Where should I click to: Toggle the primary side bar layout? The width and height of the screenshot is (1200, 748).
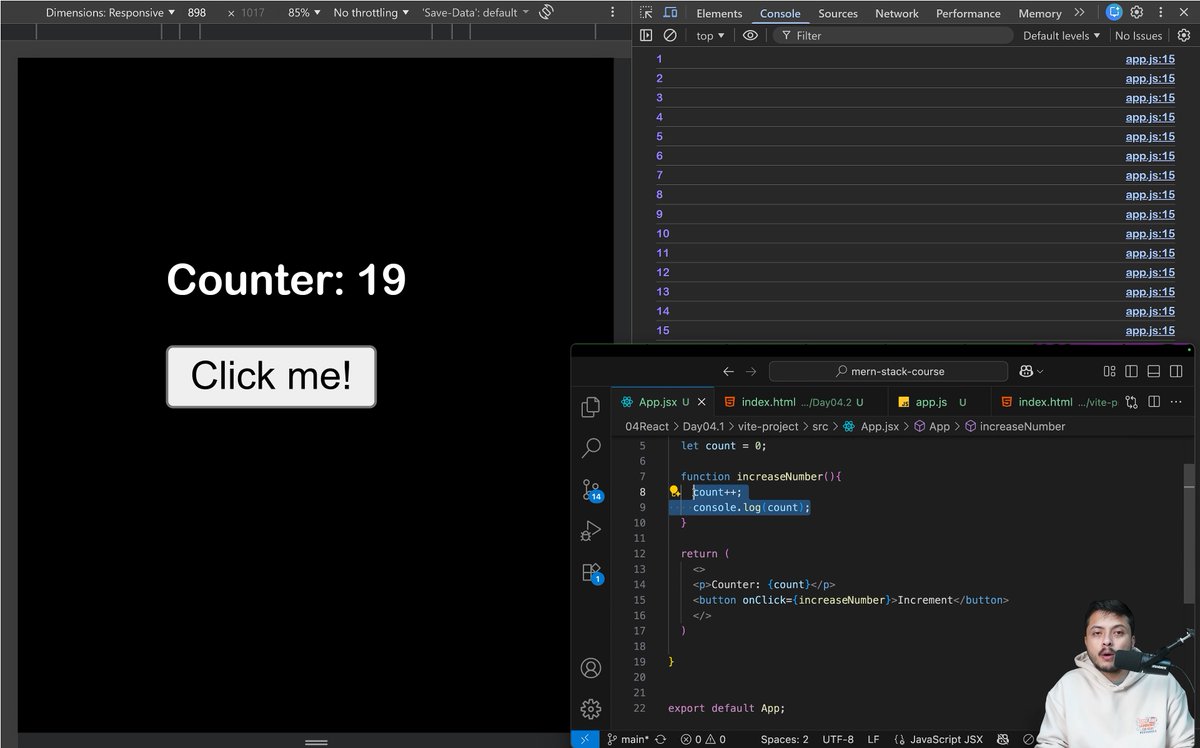[x=1131, y=371]
